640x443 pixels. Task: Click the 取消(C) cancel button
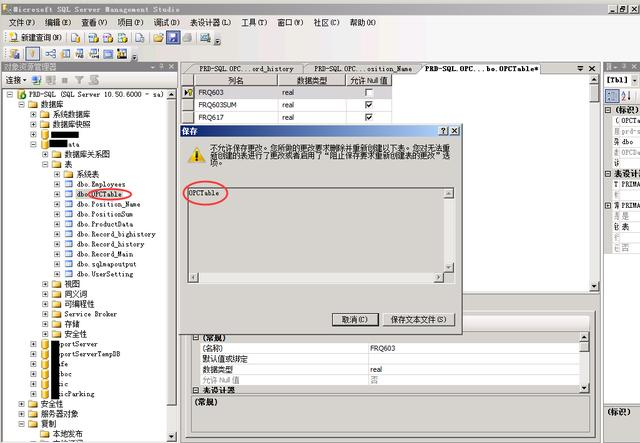point(355,320)
